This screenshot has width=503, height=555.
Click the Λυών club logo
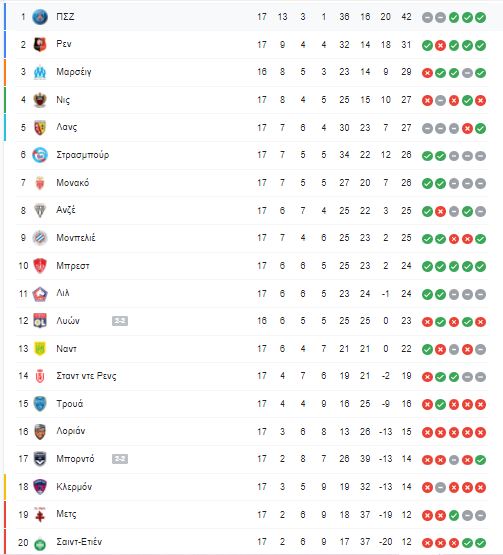coord(40,321)
